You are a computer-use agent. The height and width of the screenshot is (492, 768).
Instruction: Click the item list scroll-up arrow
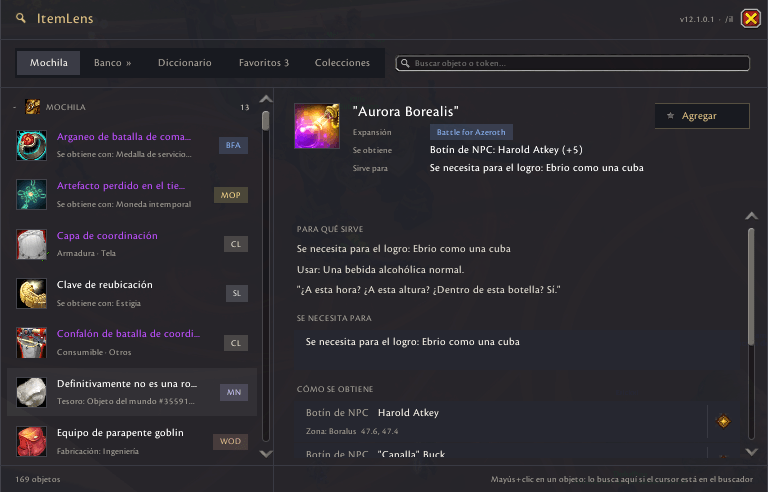click(x=266, y=99)
